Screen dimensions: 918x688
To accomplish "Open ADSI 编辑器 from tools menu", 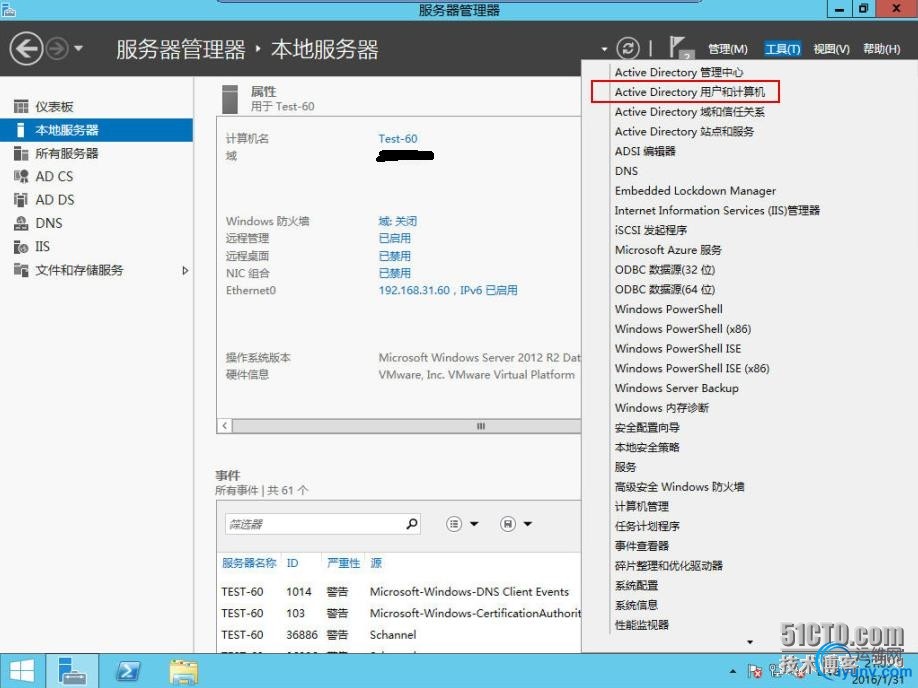I will [x=645, y=152].
